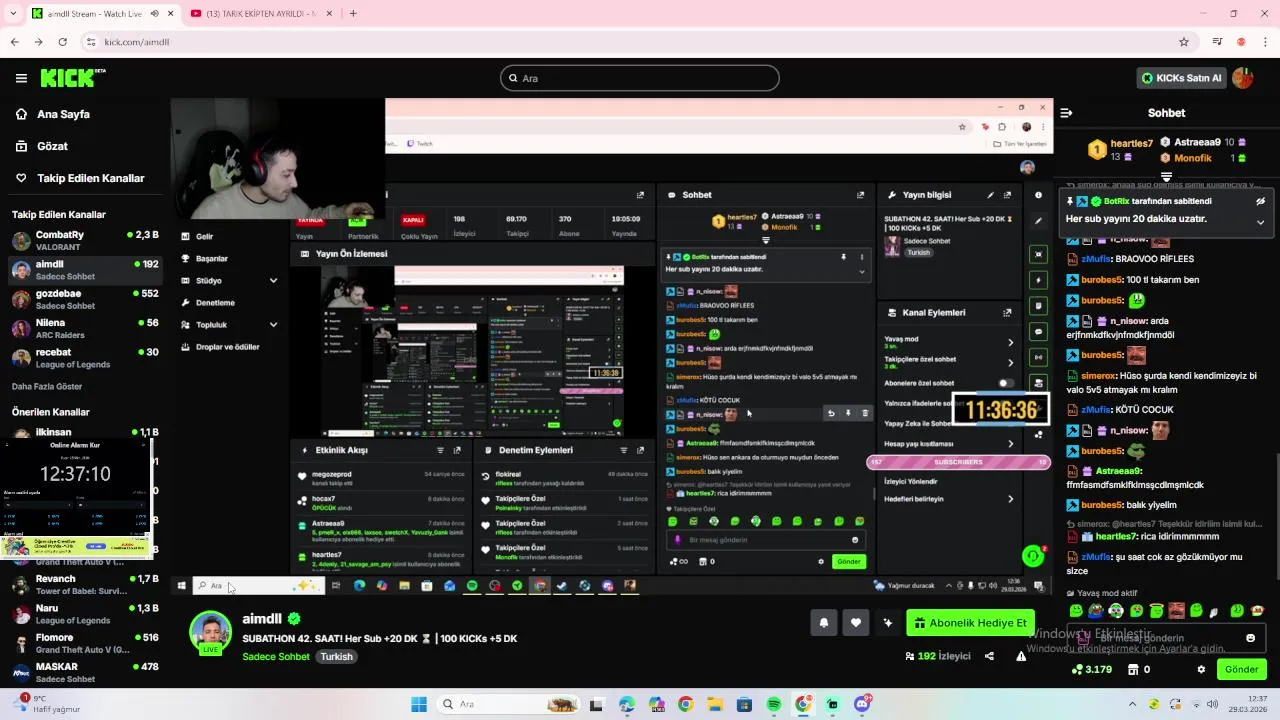
Task: Select CombatRy followed channel
Action: coord(84,240)
